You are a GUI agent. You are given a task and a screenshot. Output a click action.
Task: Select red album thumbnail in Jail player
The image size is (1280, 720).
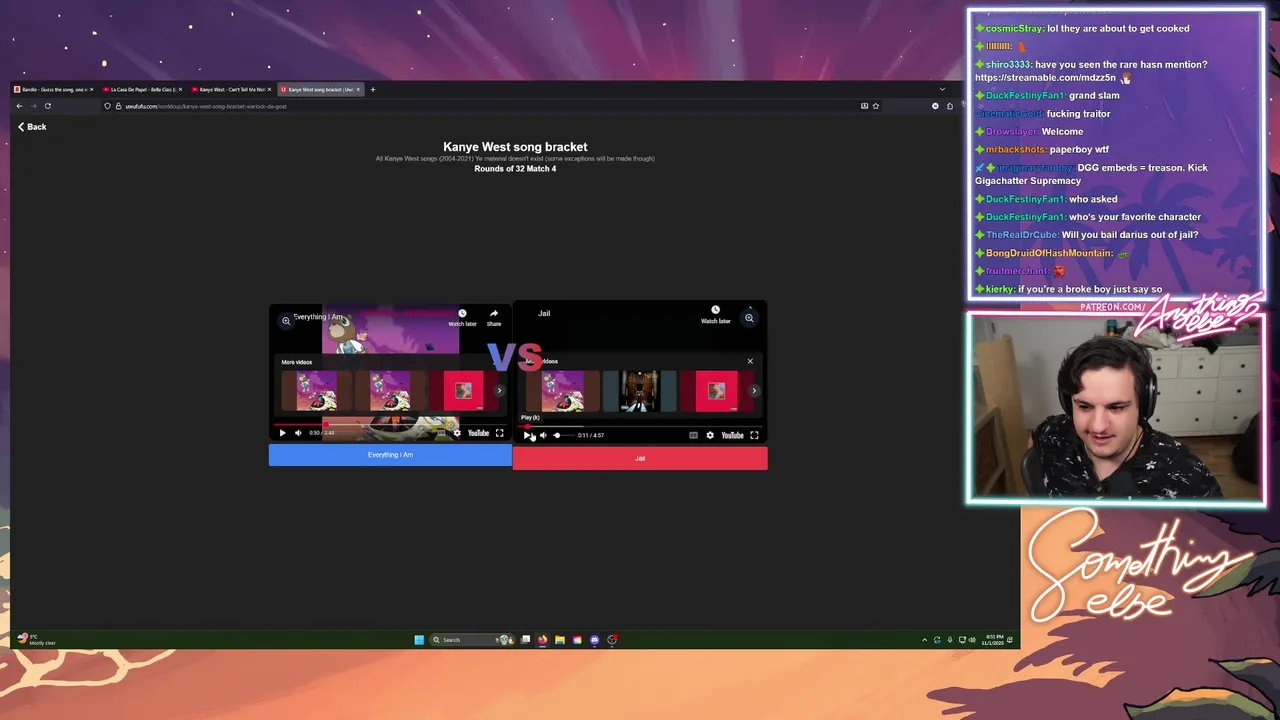coord(716,391)
